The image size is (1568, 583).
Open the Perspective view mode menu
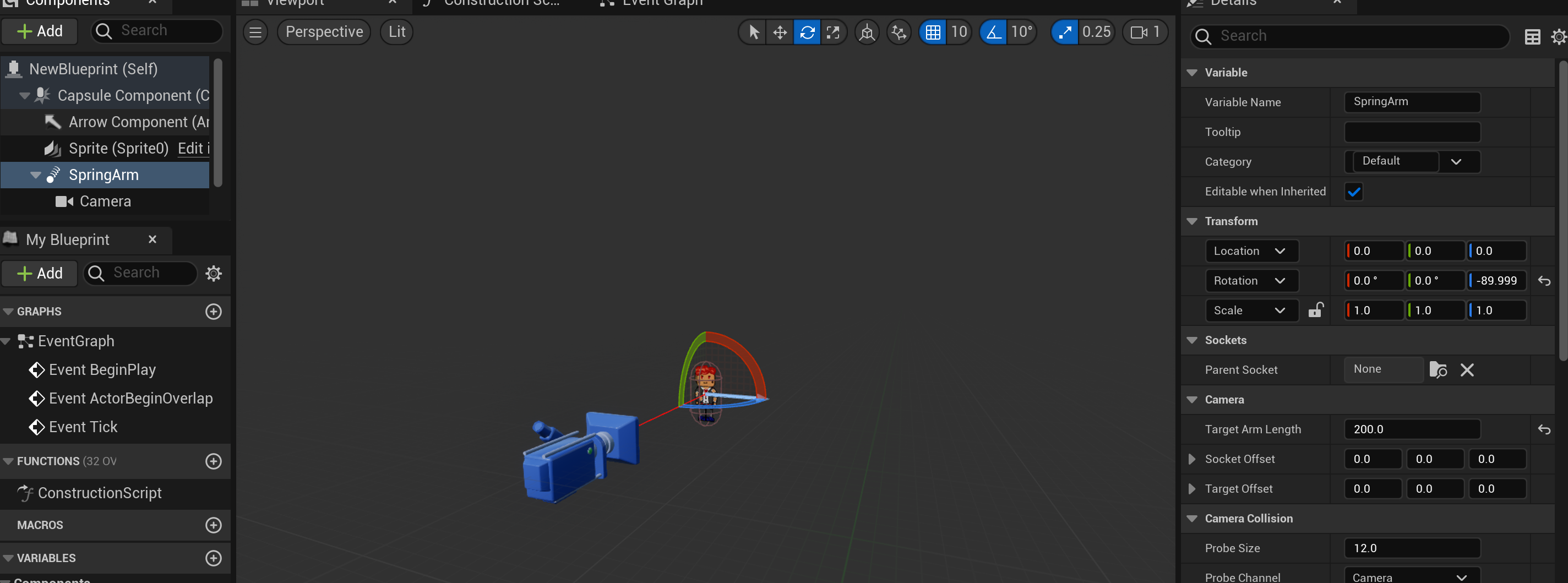pos(324,31)
